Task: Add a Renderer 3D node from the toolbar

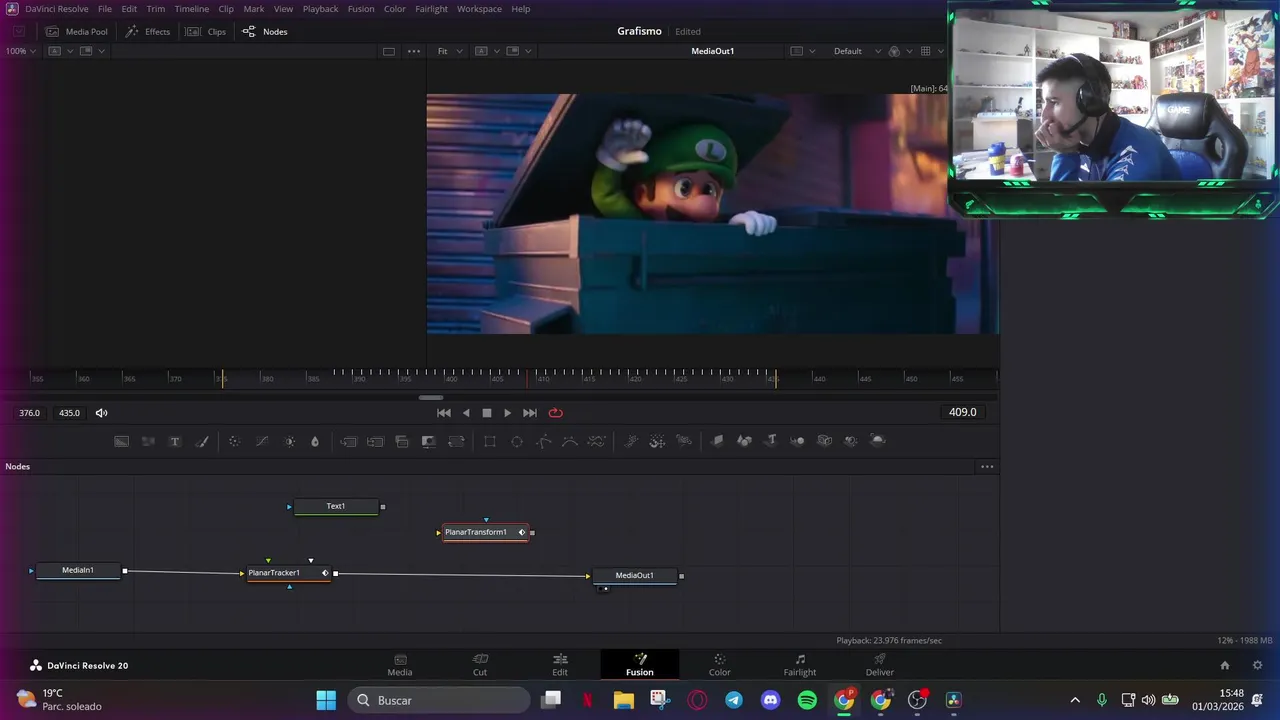Action: (878, 441)
